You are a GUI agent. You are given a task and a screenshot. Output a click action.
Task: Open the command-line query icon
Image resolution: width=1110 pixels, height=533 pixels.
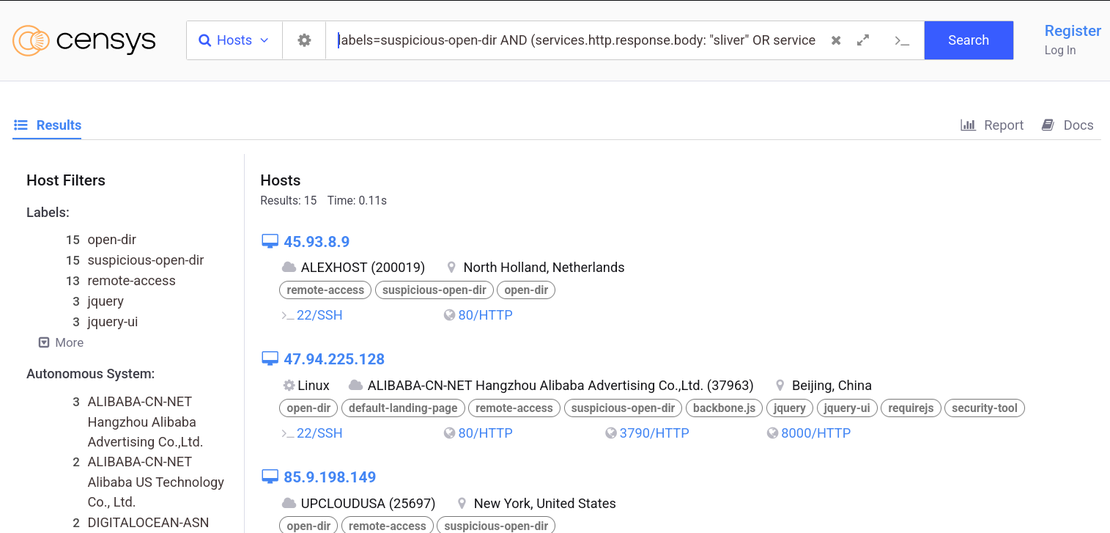click(901, 41)
